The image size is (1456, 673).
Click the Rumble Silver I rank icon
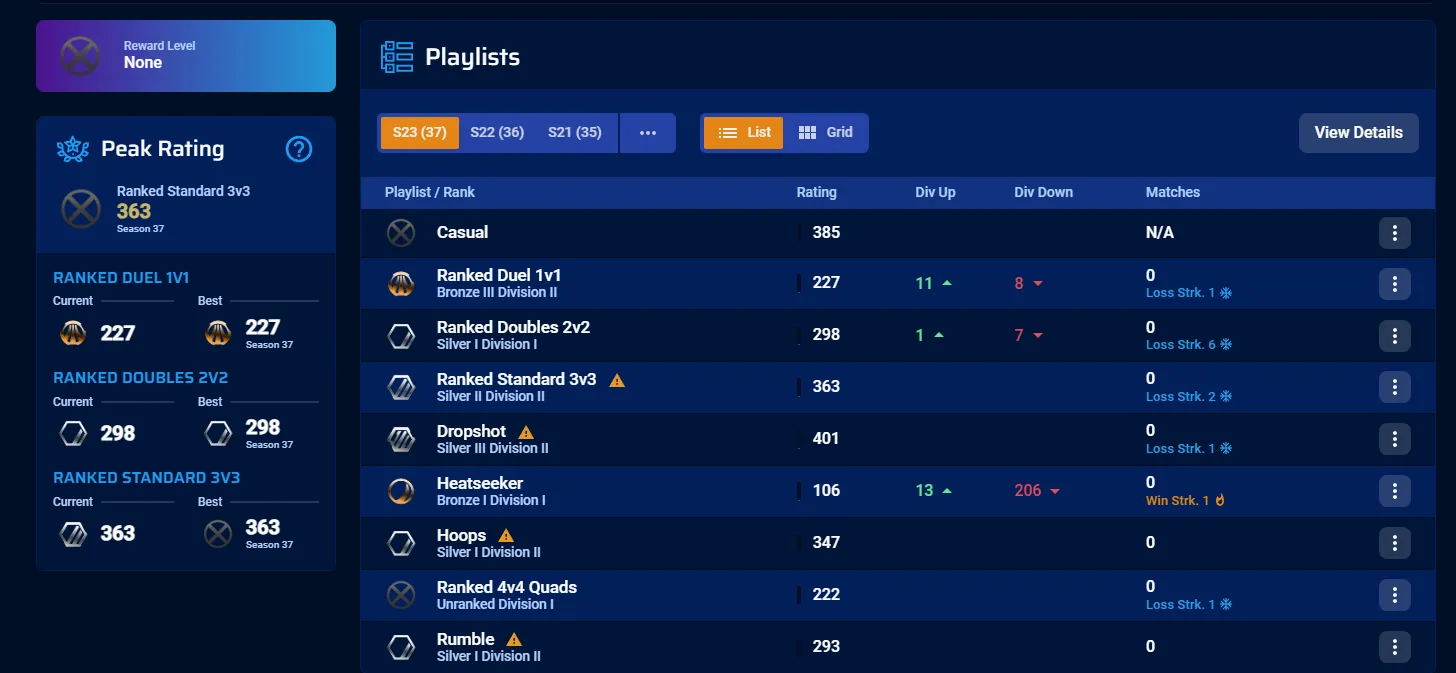pos(401,648)
